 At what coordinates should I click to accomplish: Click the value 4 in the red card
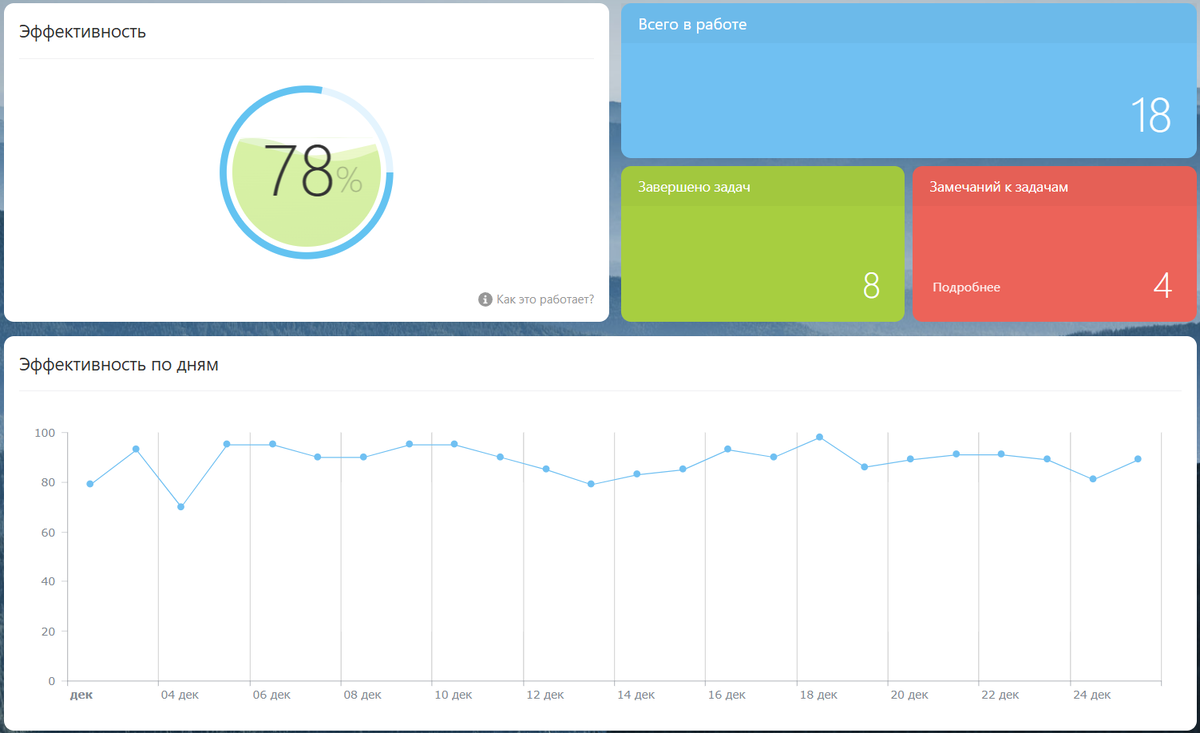click(1162, 286)
